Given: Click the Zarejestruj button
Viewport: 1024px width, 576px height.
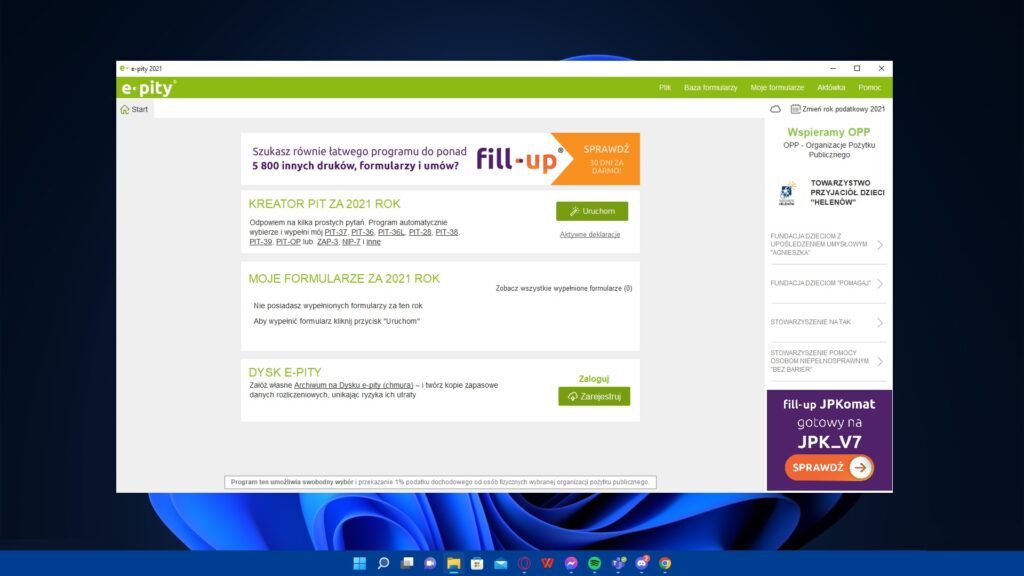Looking at the screenshot, I should [x=594, y=396].
